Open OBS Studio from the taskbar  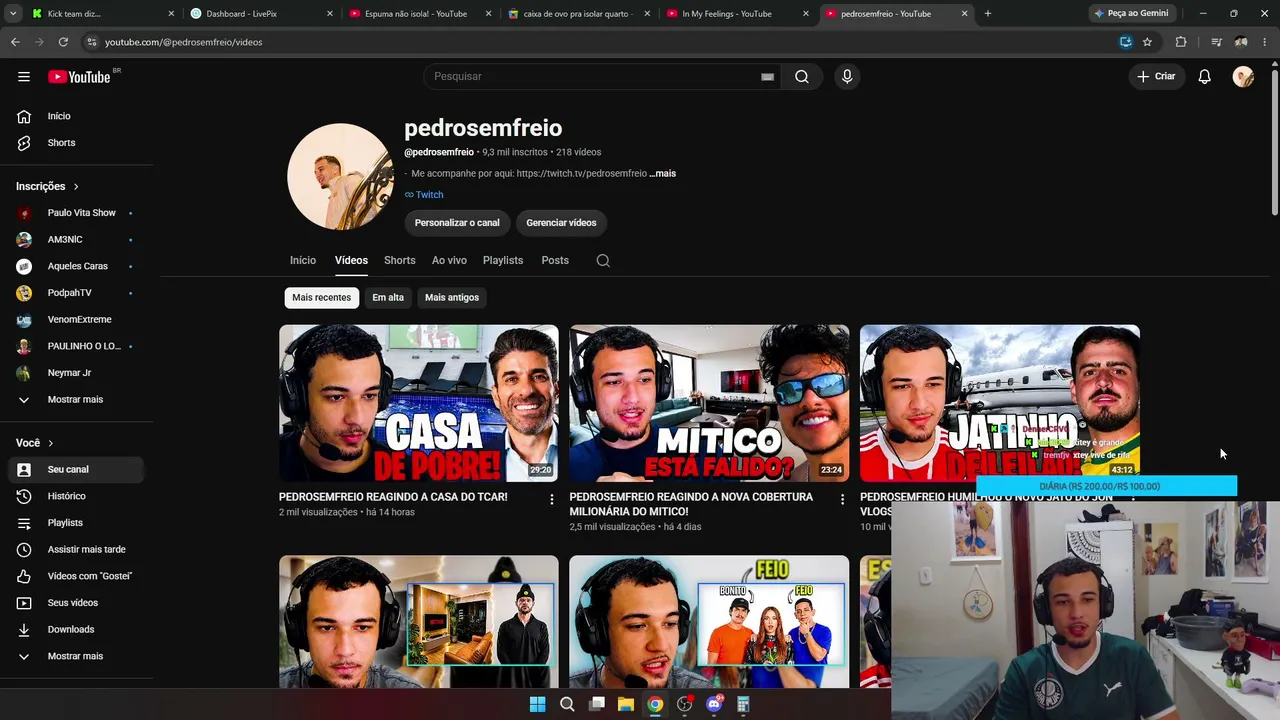click(684, 704)
